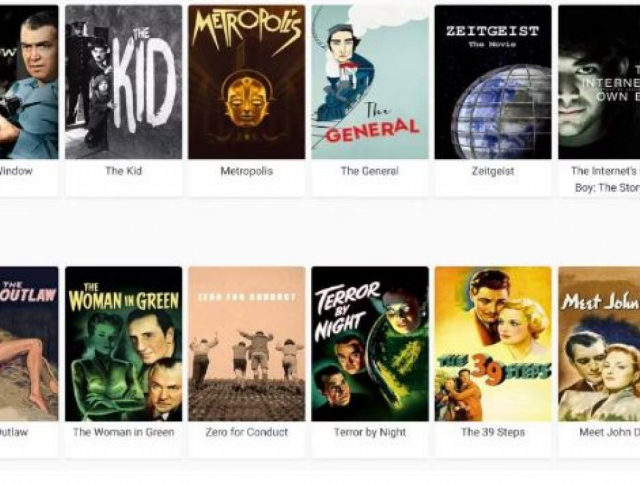Click Zero for Conduct title link
The width and height of the screenshot is (640, 484).
coord(247,432)
